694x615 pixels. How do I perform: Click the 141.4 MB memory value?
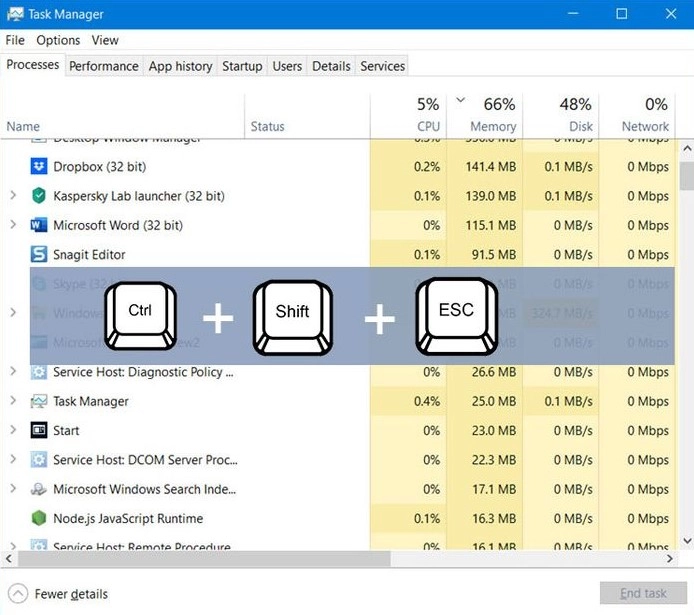click(490, 167)
